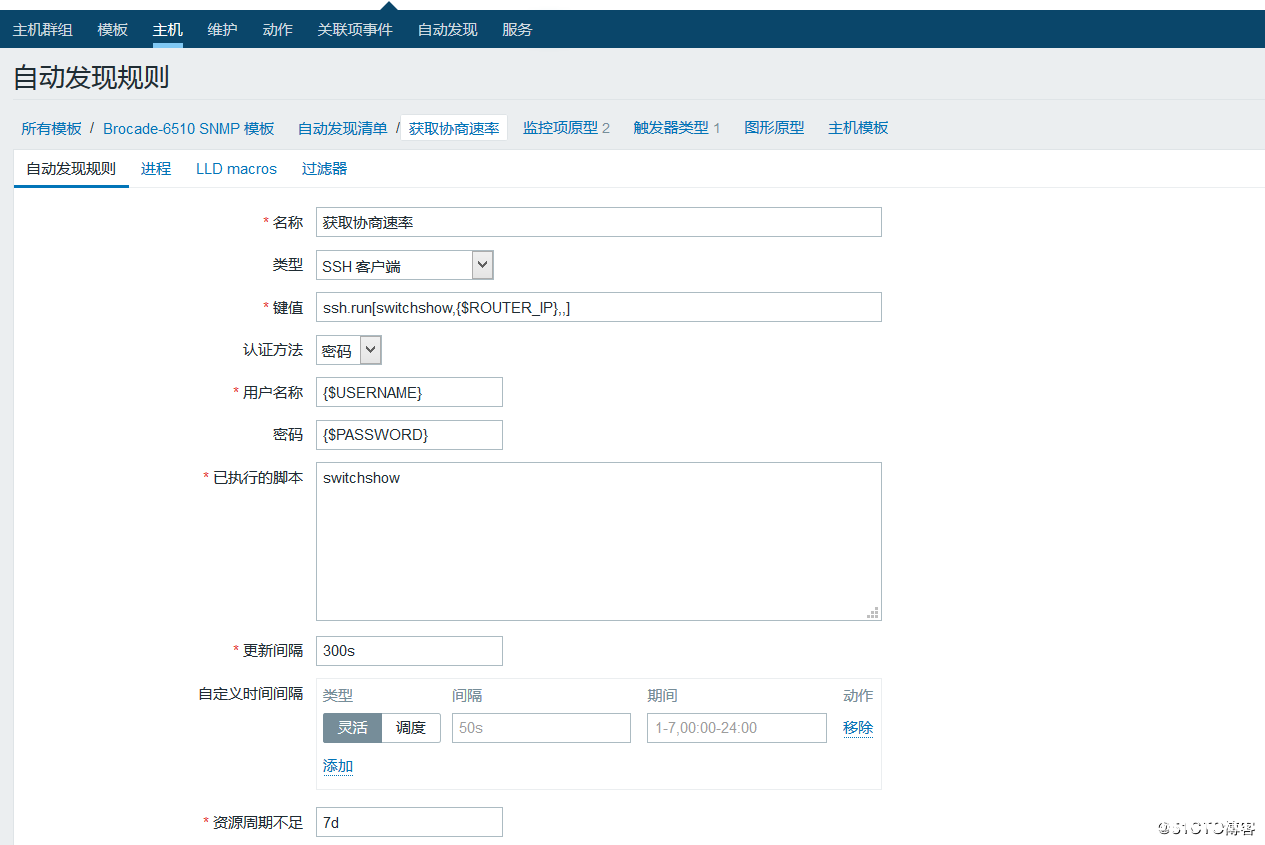This screenshot has height=845, width=1265.
Task: Switch to the 进程 tab
Action: (156, 168)
